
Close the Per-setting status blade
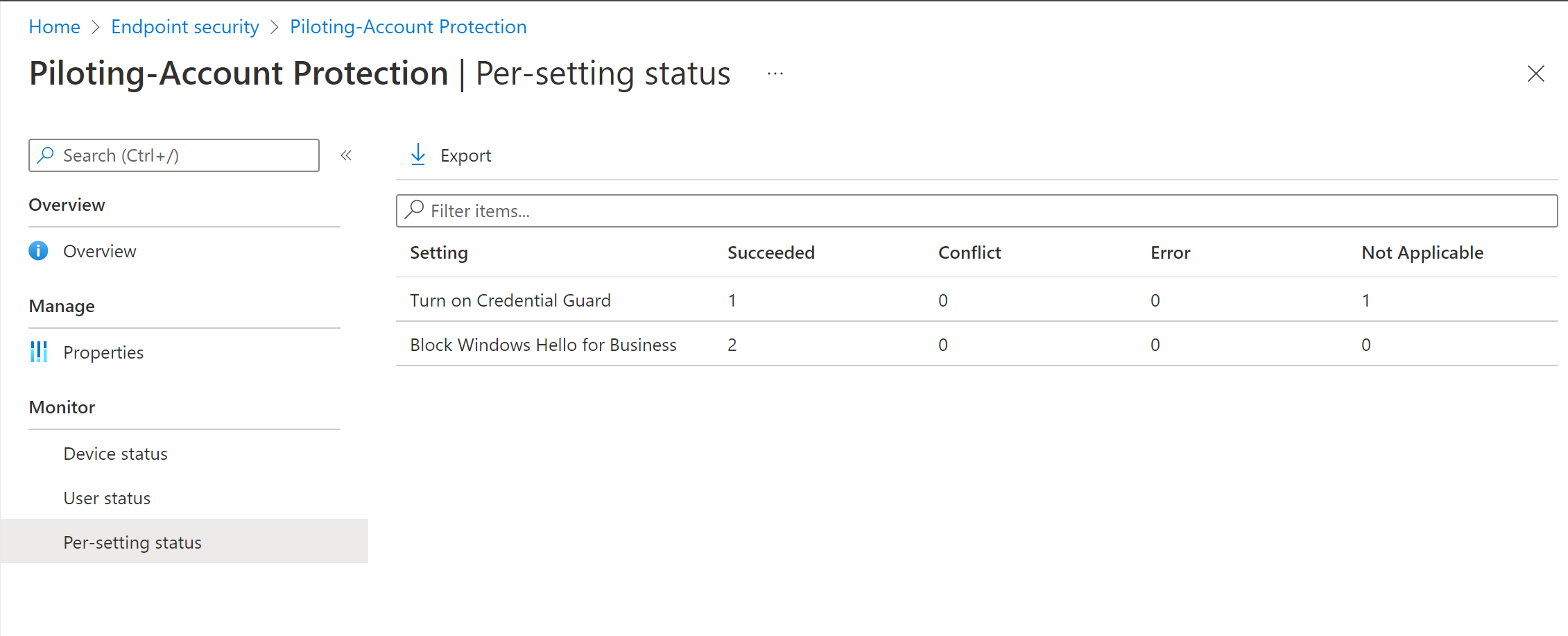(1535, 74)
